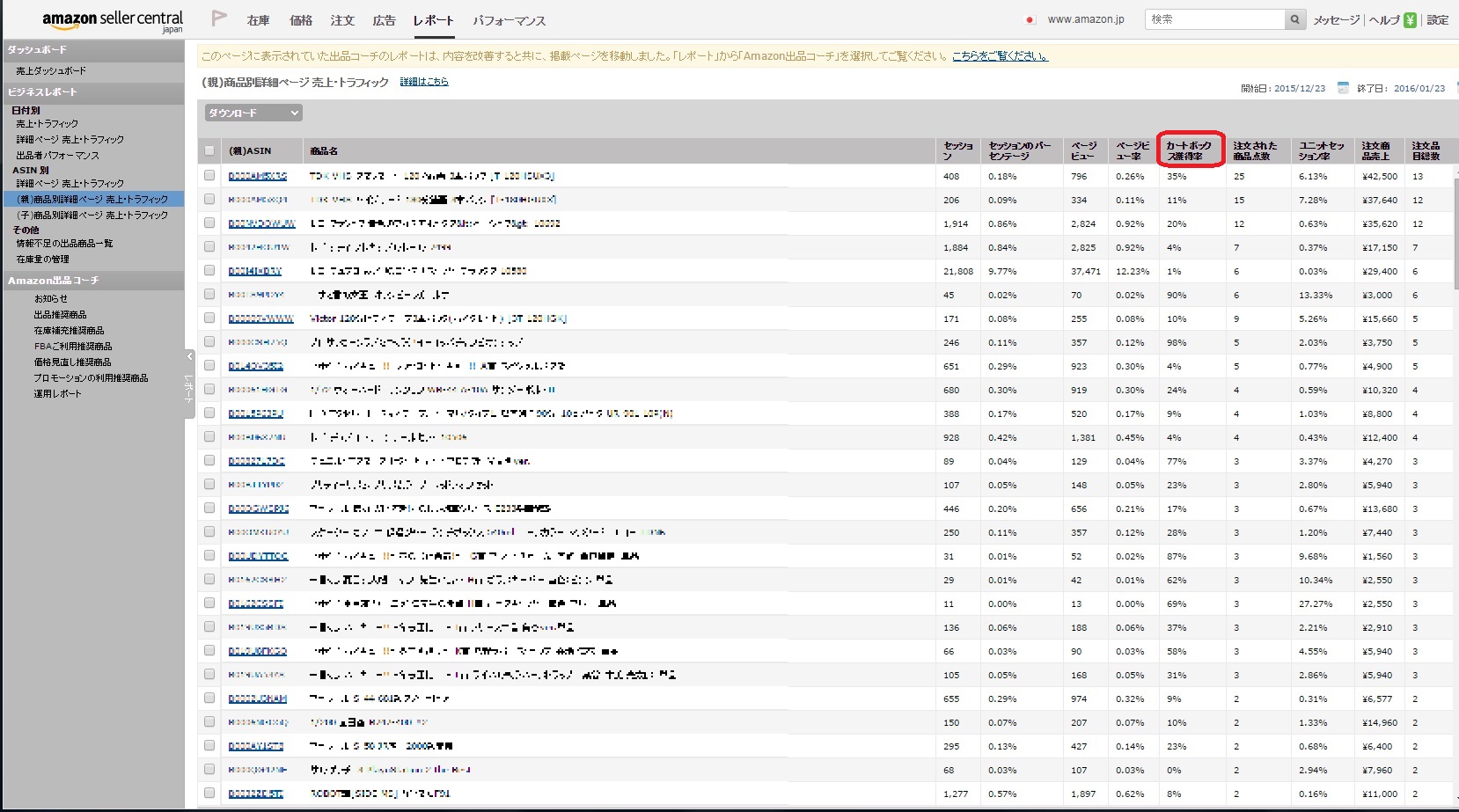Click the ¥42,500 sales value
Screen dimensions: 1459x812
point(1380,176)
